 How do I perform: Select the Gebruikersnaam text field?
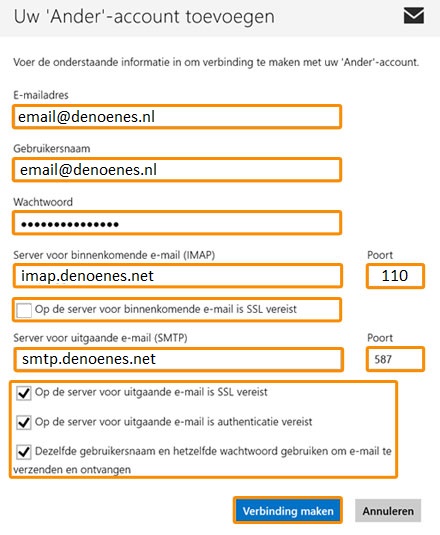coord(177,170)
